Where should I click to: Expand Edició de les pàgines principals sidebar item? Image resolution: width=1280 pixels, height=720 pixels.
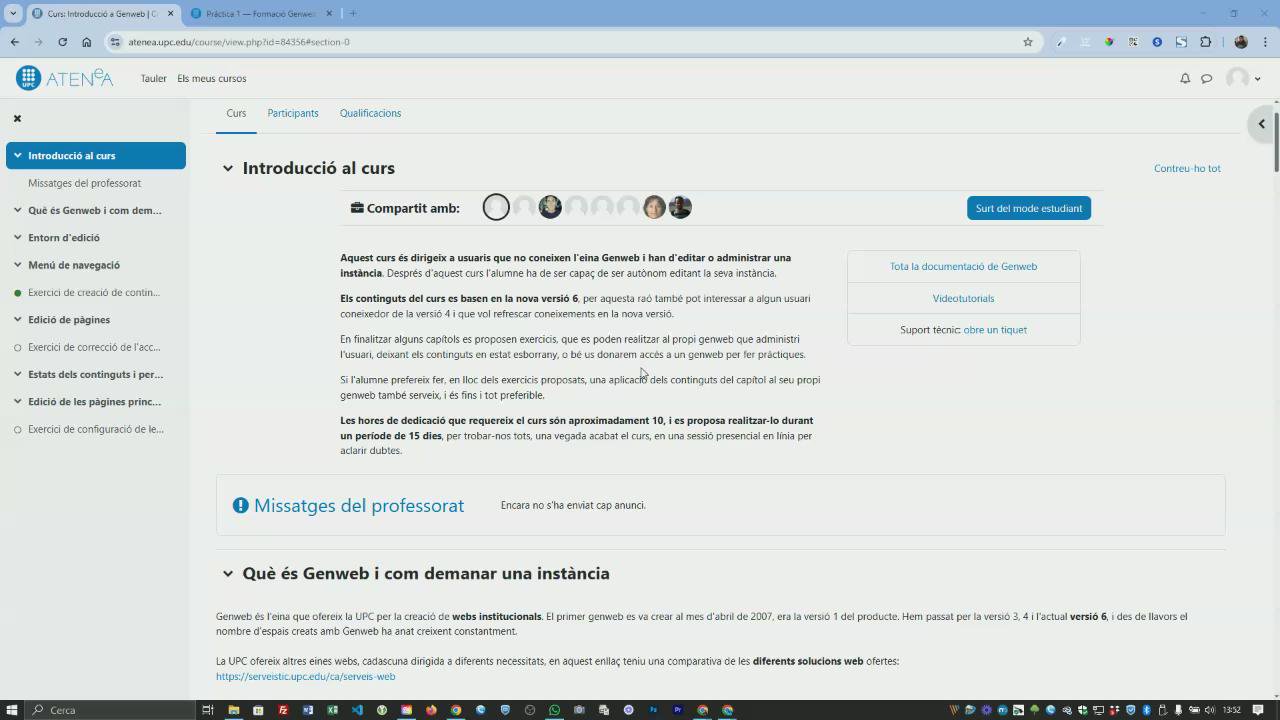[17, 401]
